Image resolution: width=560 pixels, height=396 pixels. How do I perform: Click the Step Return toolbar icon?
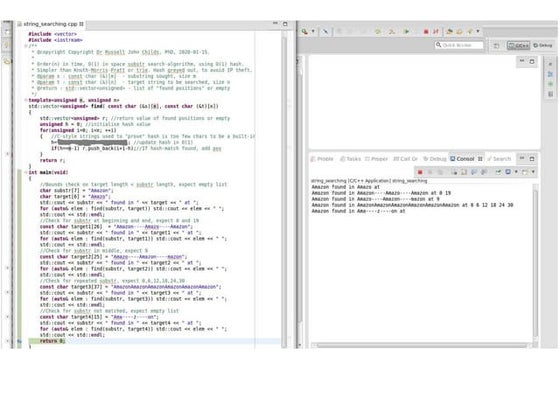coord(450,31)
